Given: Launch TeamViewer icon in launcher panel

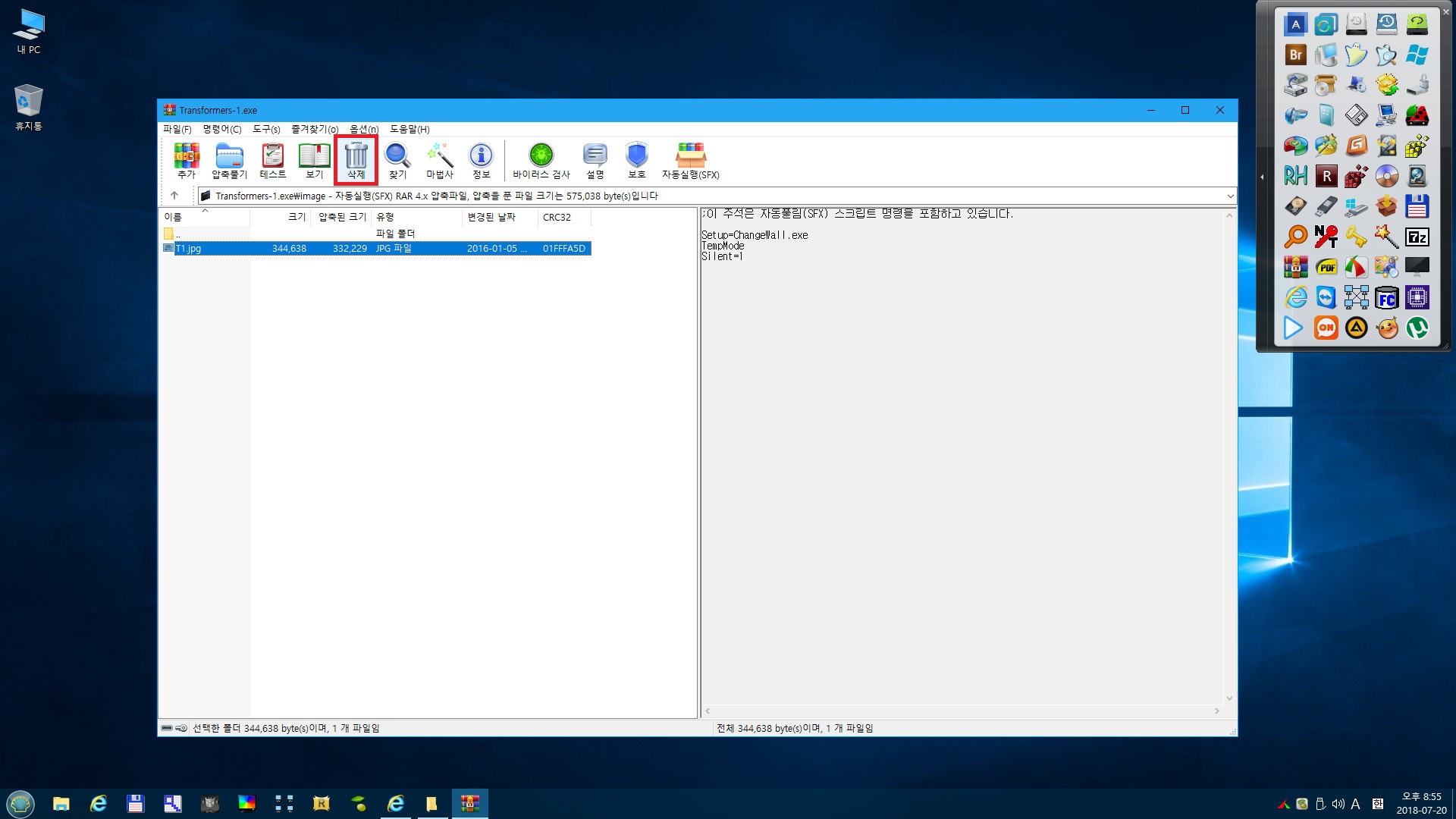Looking at the screenshot, I should [1326, 297].
